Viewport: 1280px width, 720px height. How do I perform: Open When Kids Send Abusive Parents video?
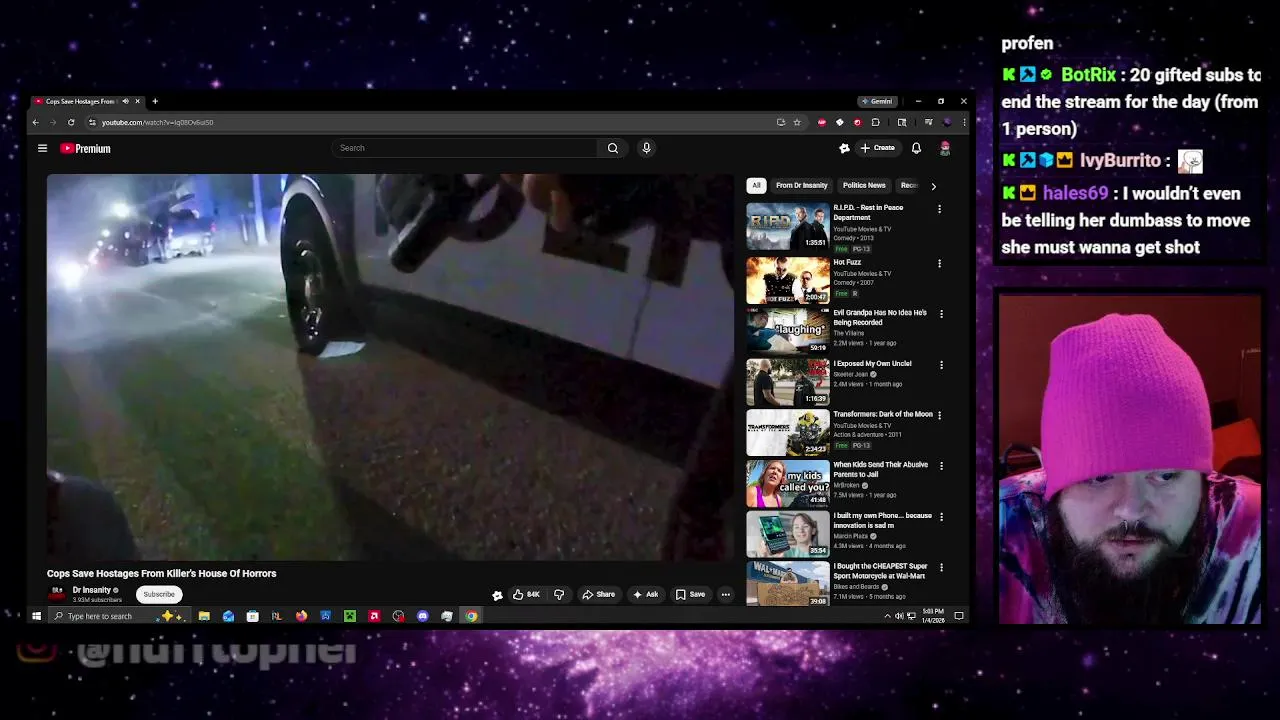pos(880,469)
